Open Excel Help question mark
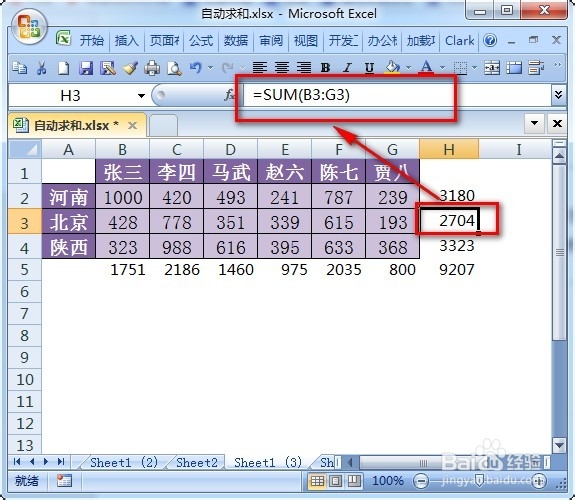575x500 pixels. tap(490, 40)
